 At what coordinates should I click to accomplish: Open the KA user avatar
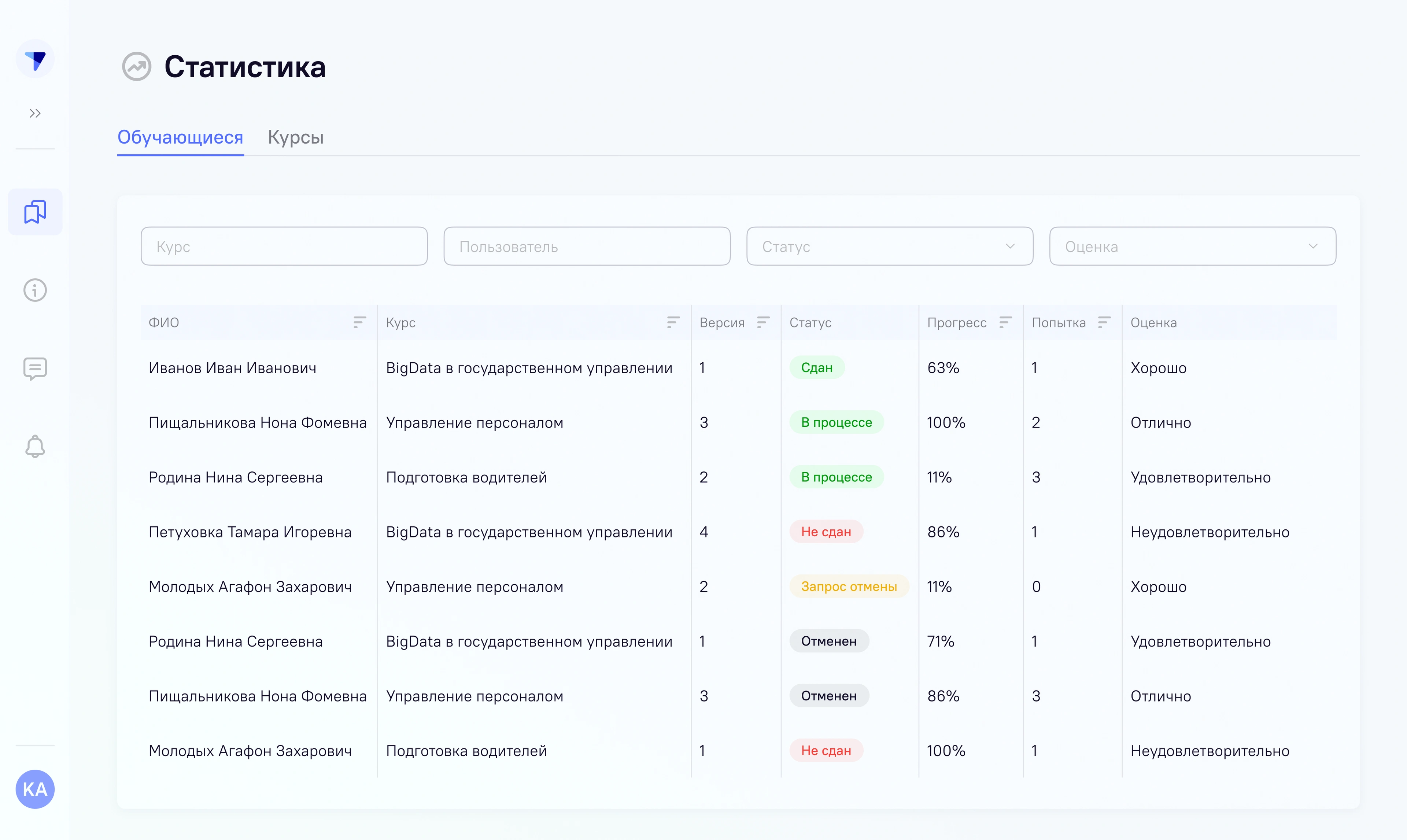tap(35, 789)
